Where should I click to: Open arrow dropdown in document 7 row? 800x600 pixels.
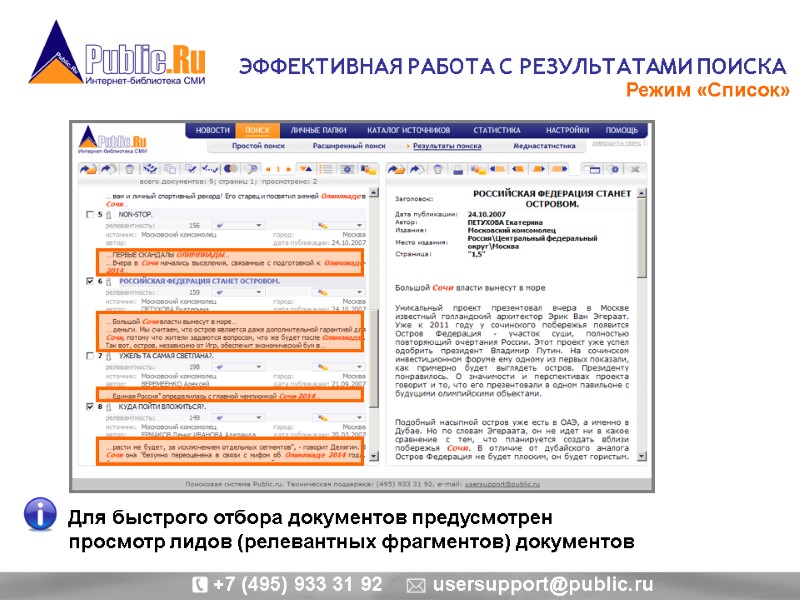pos(238,367)
